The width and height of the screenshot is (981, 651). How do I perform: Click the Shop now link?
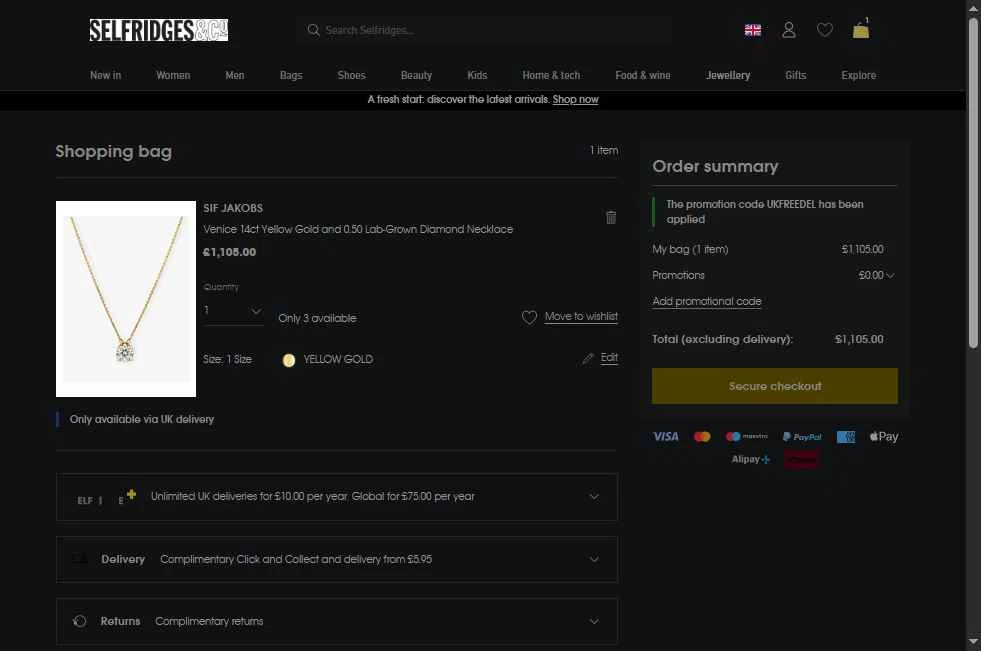[x=576, y=99]
